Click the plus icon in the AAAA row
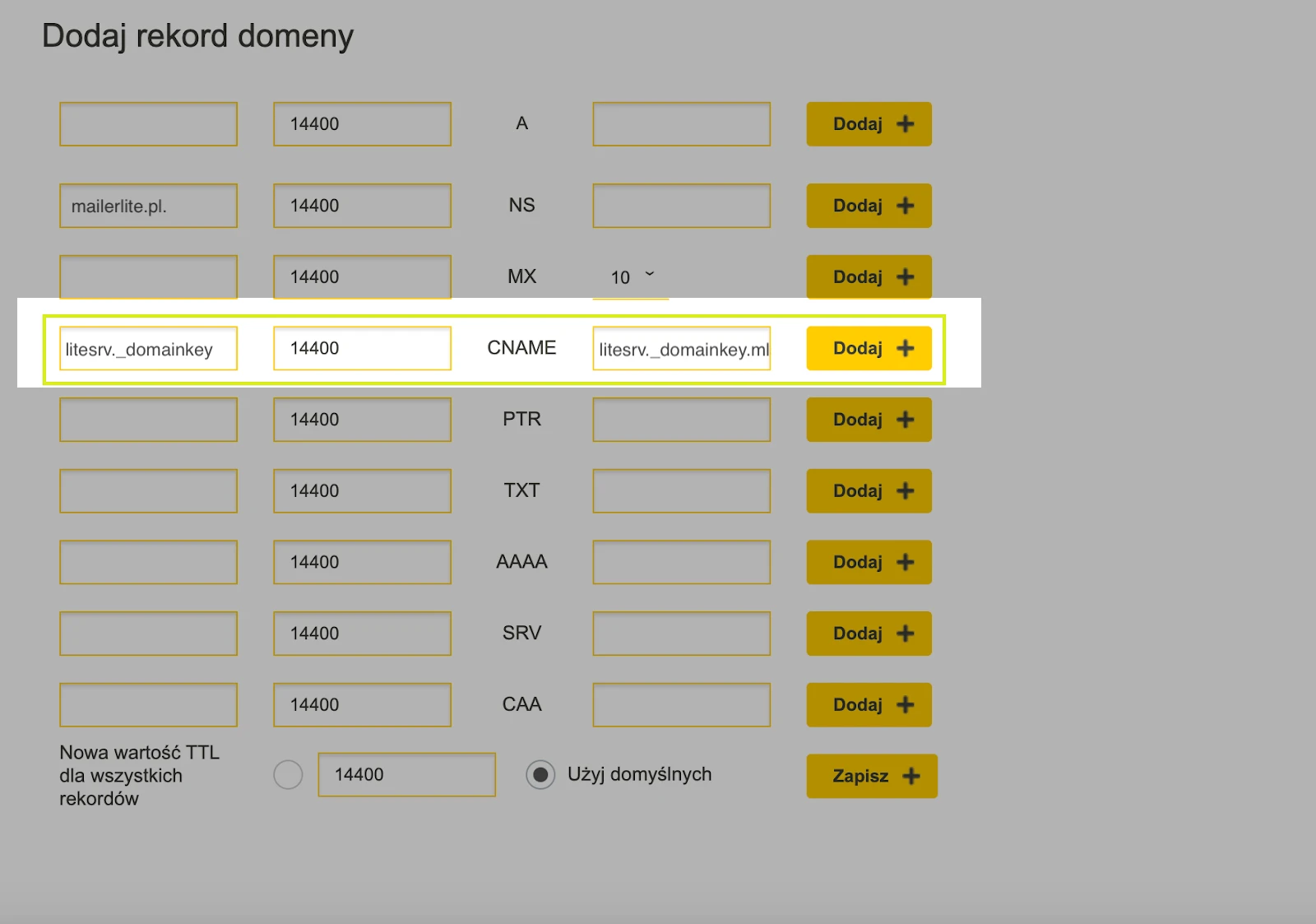The height and width of the screenshot is (924, 1316). pyautogui.click(x=905, y=562)
